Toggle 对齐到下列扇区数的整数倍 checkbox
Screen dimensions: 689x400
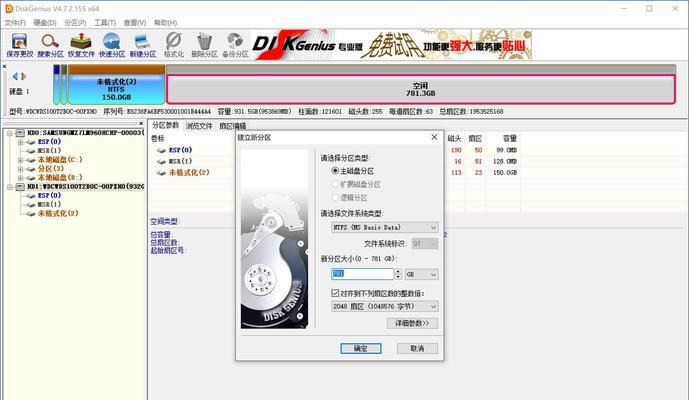(335, 293)
